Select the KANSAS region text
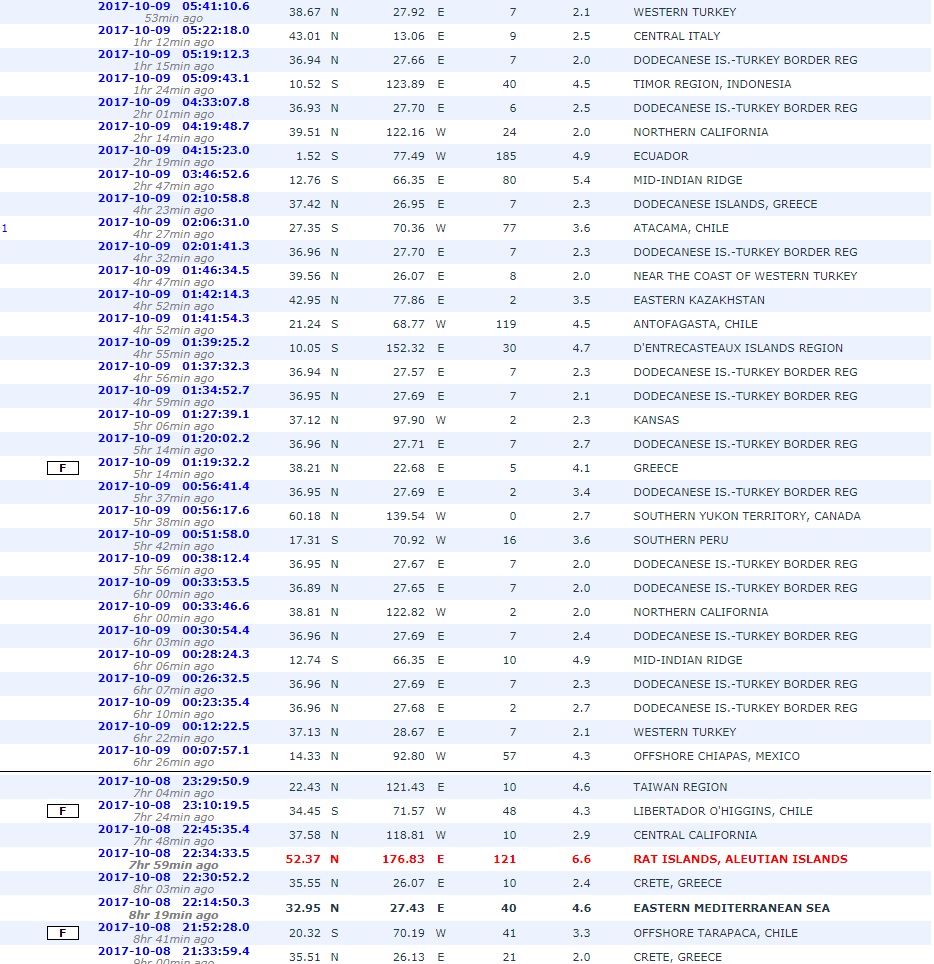This screenshot has height=964, width=934. click(656, 420)
